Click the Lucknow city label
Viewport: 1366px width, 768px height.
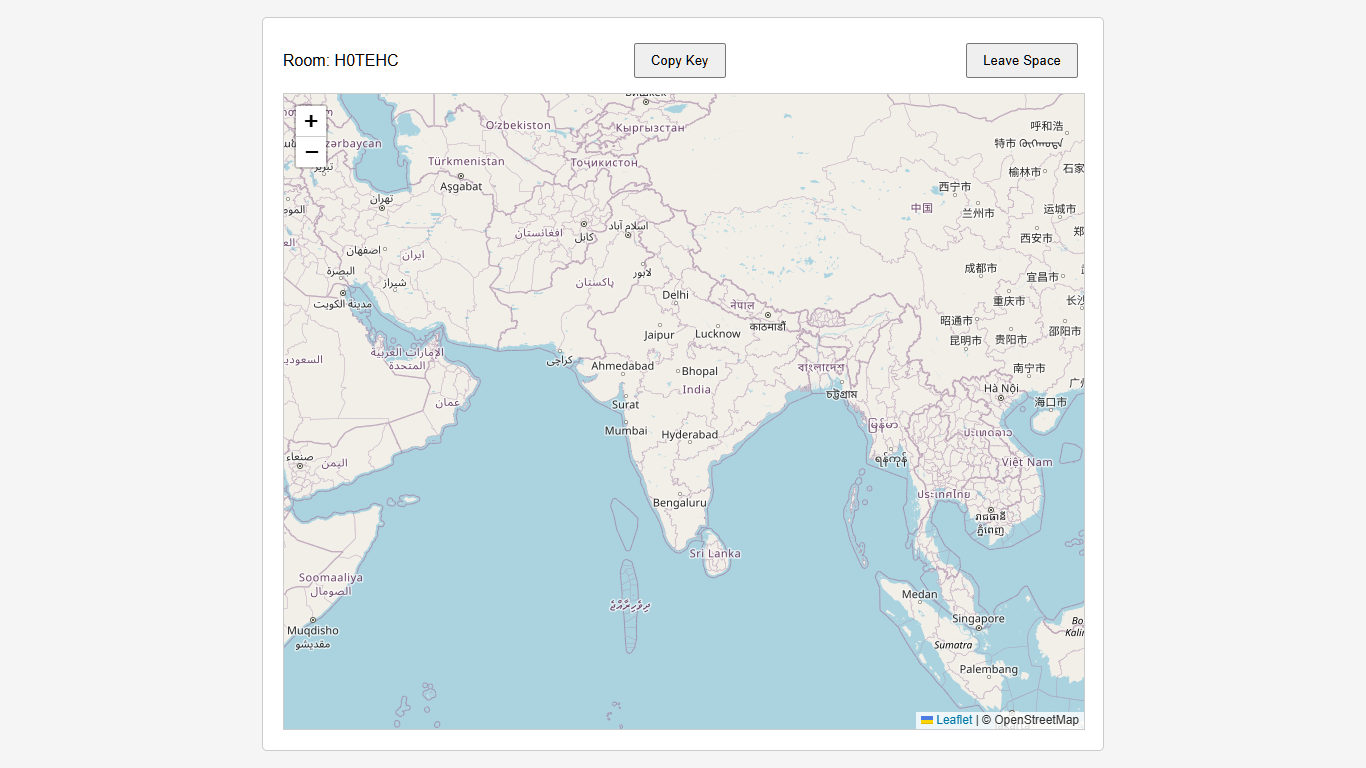718,334
